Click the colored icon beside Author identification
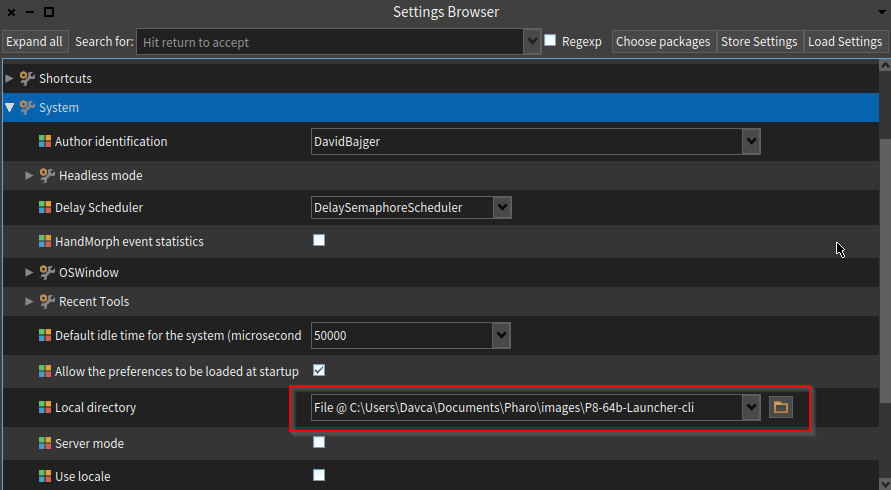This screenshot has width=891, height=490. pyautogui.click(x=44, y=142)
